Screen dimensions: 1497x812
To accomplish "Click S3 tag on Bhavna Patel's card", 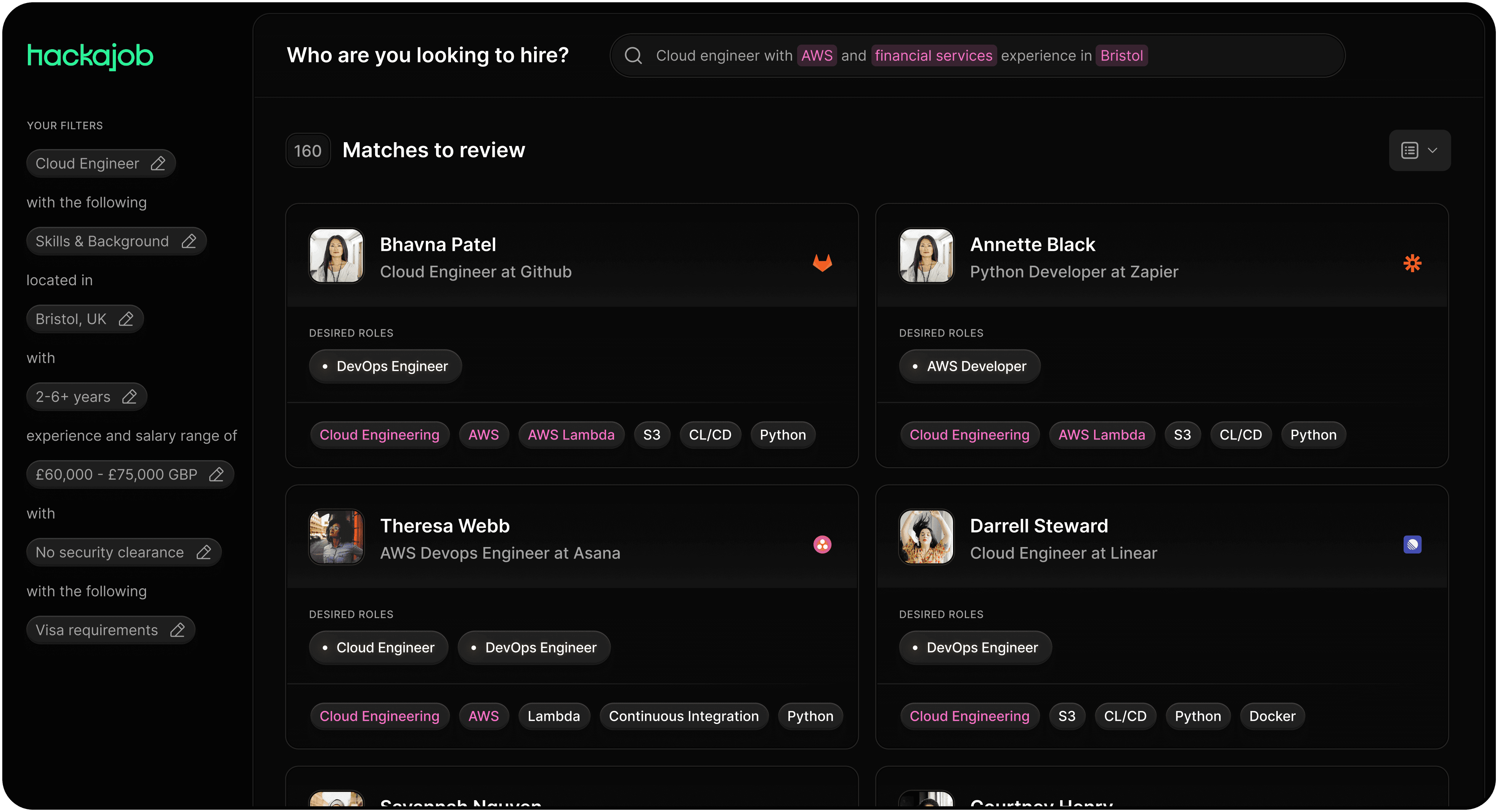I will (x=651, y=435).
